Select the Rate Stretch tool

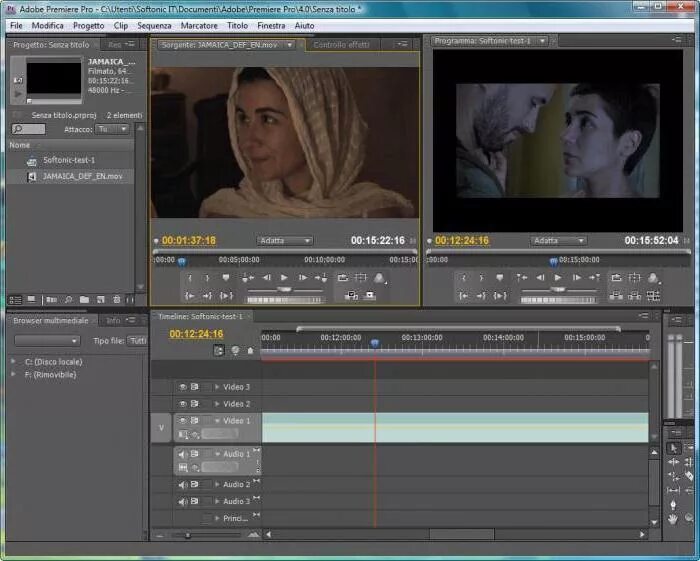[673, 476]
